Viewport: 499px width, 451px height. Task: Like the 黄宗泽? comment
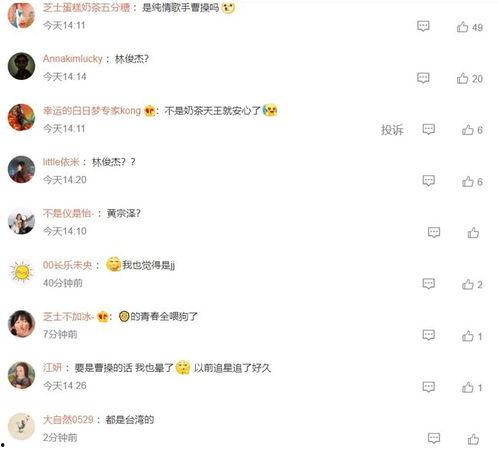(x=473, y=233)
